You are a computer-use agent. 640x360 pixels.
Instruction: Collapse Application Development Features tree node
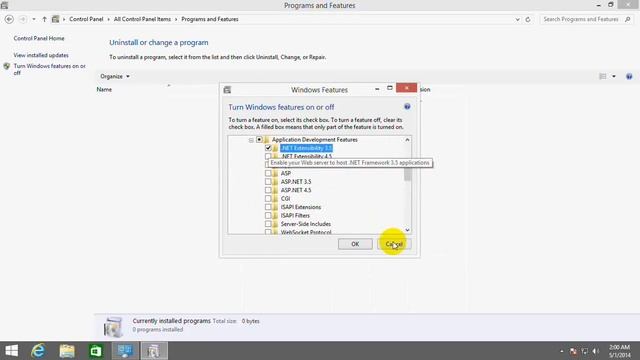coord(251,140)
